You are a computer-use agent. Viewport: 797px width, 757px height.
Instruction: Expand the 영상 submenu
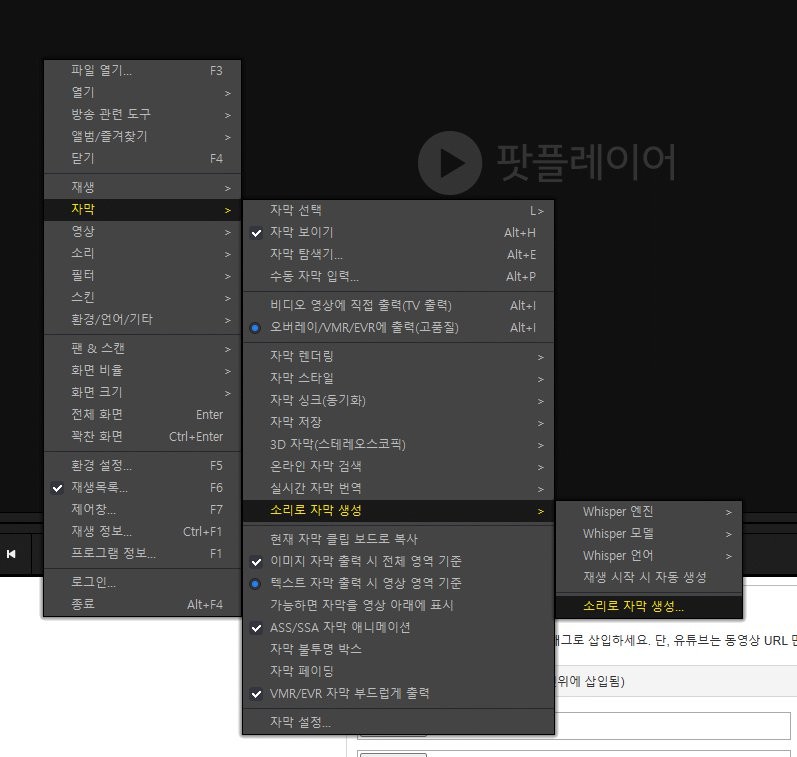pos(142,231)
